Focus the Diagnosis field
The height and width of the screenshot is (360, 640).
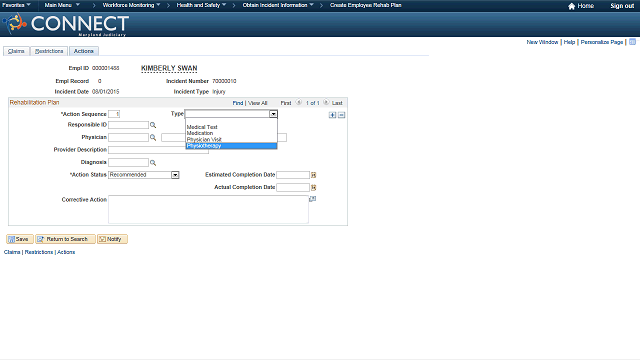(128, 163)
